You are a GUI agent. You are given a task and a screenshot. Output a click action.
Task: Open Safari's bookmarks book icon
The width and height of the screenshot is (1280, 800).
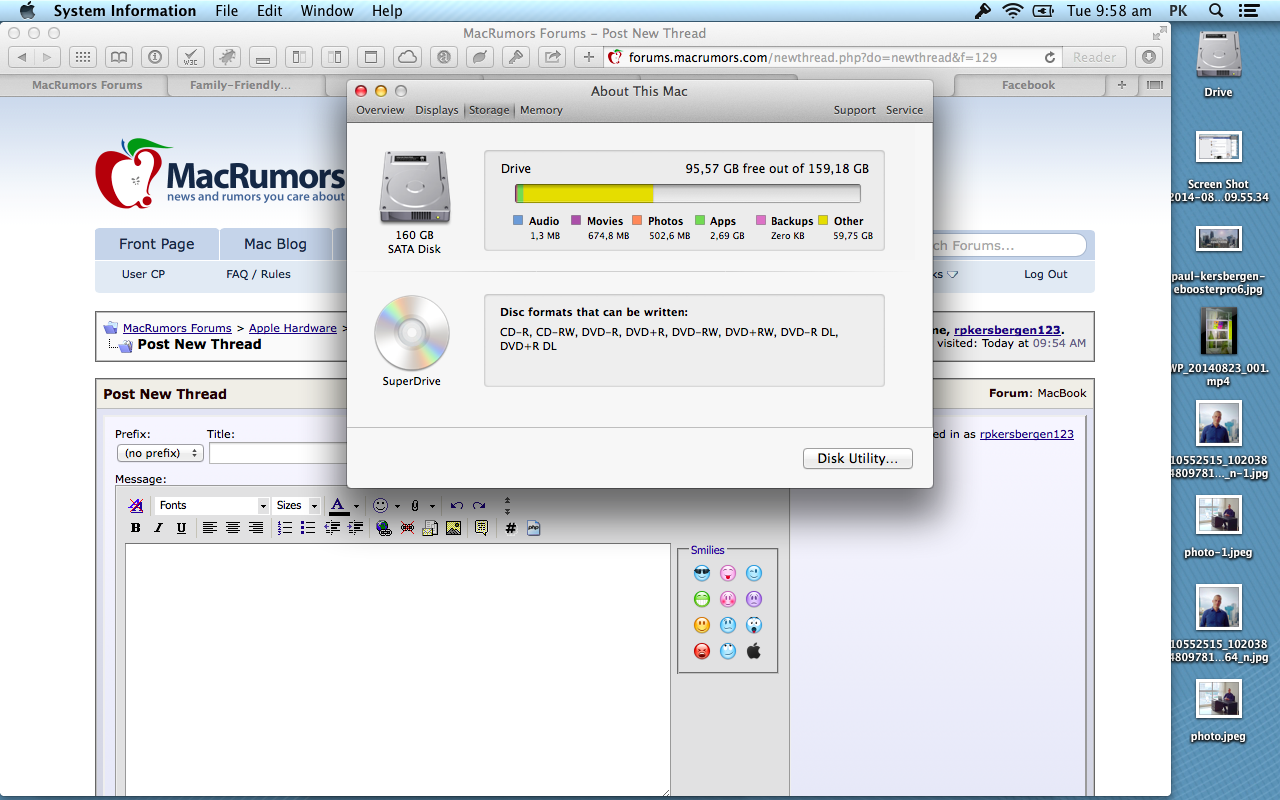pos(118,57)
